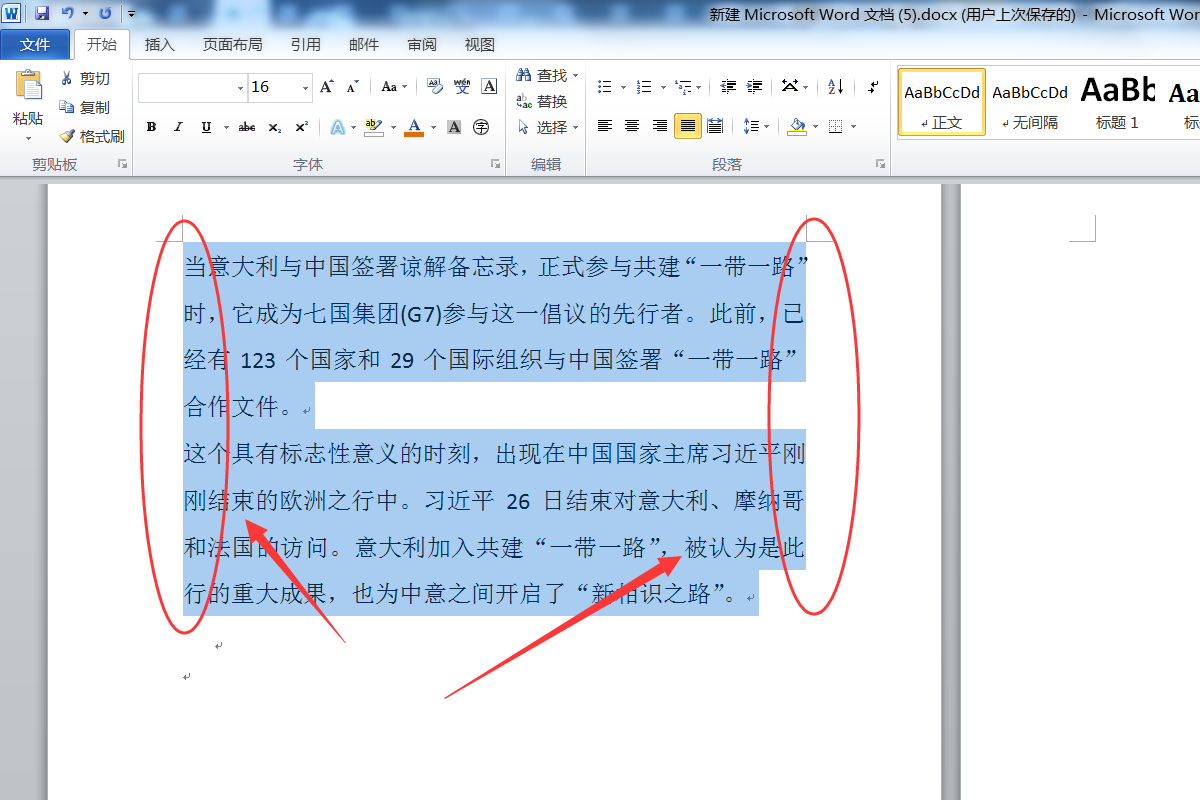Decrease font size with the shrink icon
Image resolution: width=1200 pixels, height=800 pixels.
(352, 87)
